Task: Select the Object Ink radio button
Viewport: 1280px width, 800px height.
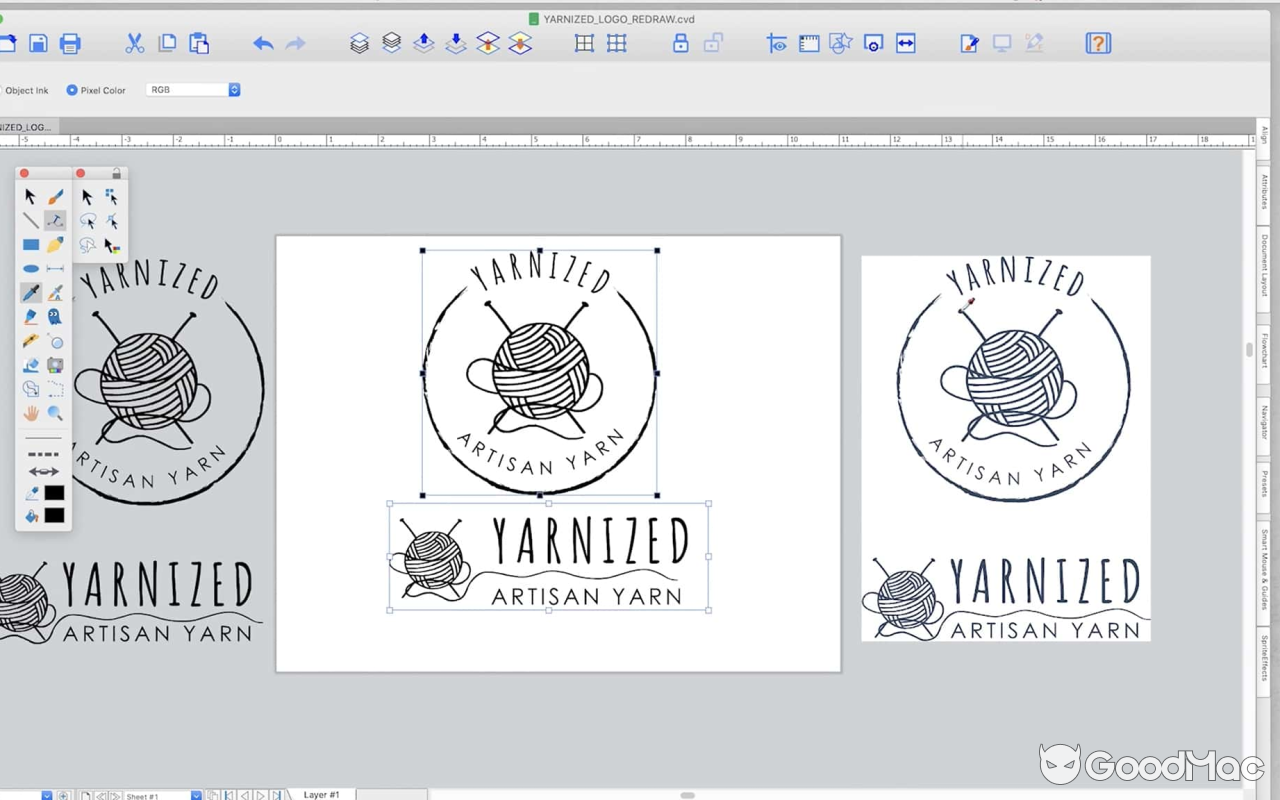Action: tap(2, 90)
